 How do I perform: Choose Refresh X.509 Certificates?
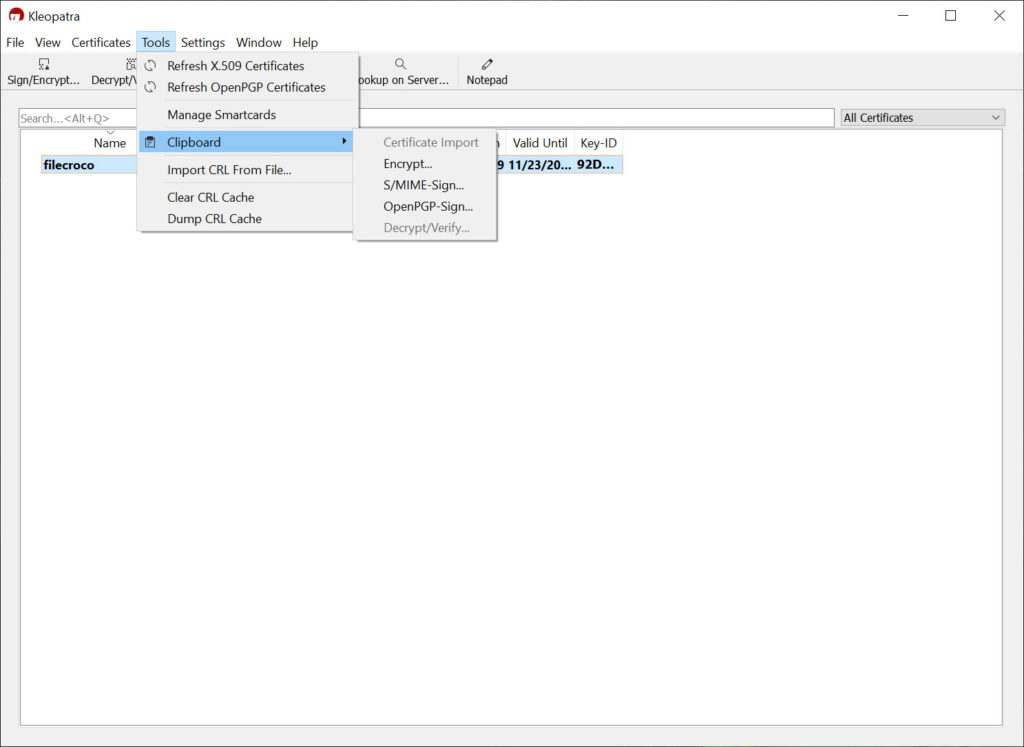(248, 66)
